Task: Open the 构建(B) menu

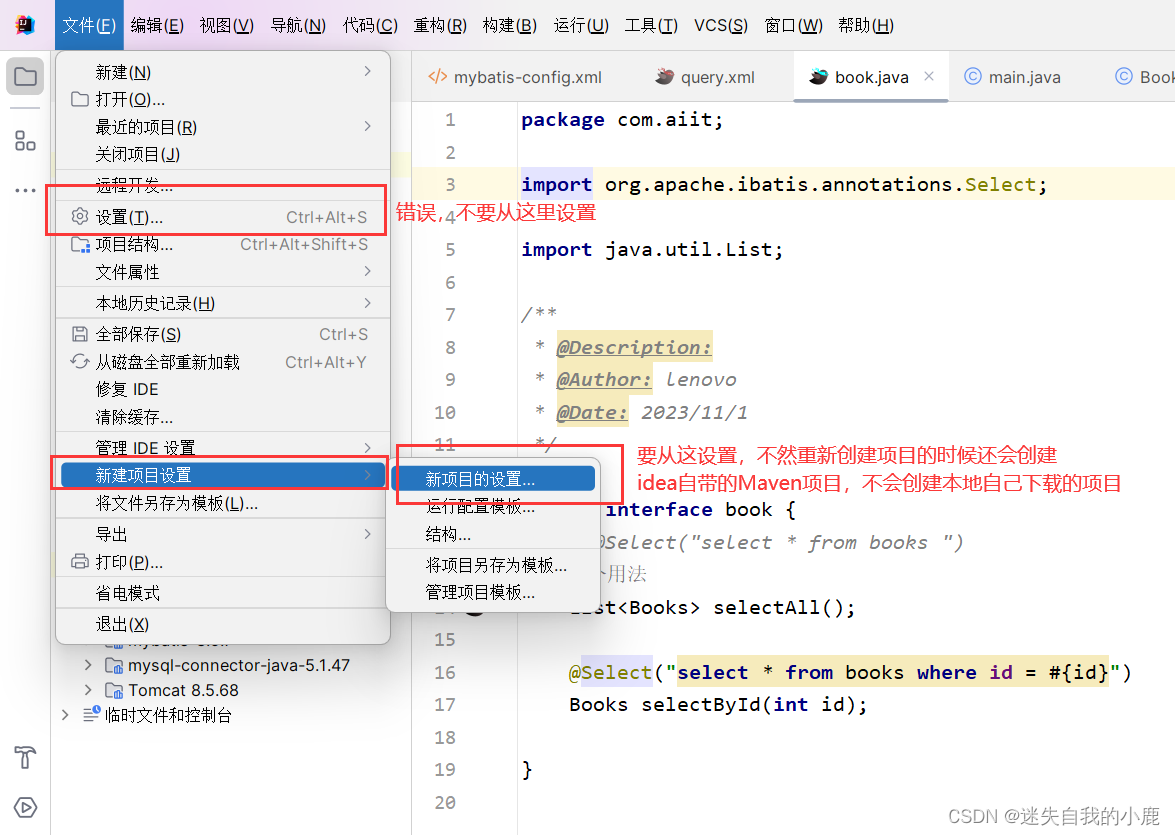Action: (510, 25)
